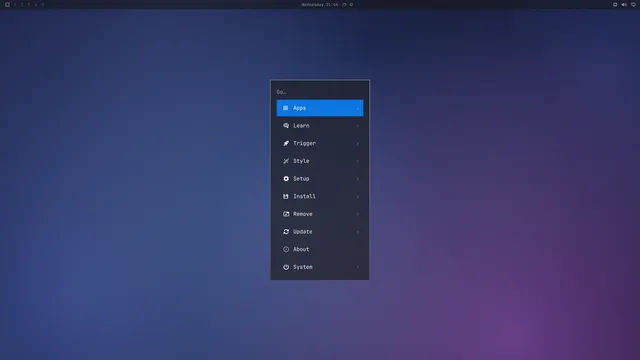Screen dimensions: 640x360
Task: Switch to workspace 2 in top bar
Action: (x=22, y=4)
